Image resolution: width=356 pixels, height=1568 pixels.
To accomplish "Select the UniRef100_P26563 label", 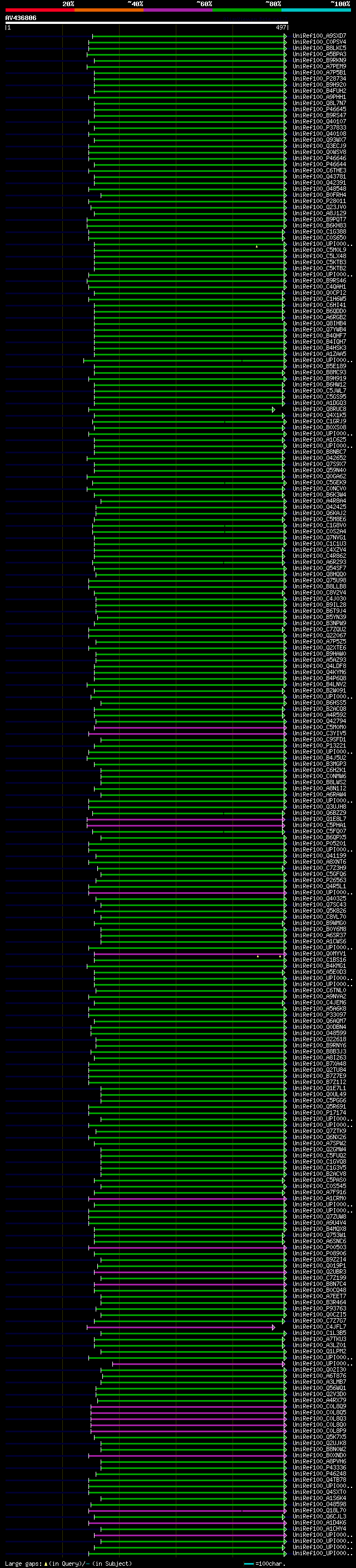I will 319,880.
